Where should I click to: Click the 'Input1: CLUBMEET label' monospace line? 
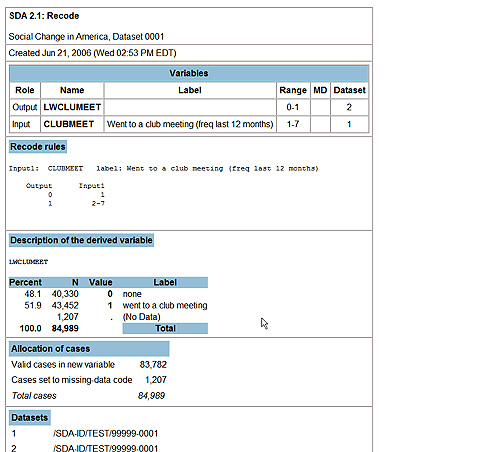(163, 169)
